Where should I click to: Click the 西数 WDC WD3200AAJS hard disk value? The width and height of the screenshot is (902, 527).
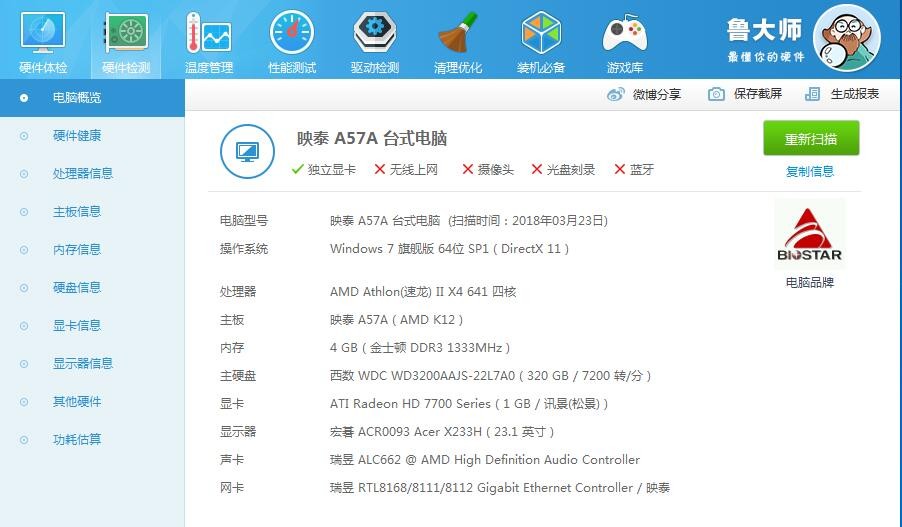pos(491,376)
